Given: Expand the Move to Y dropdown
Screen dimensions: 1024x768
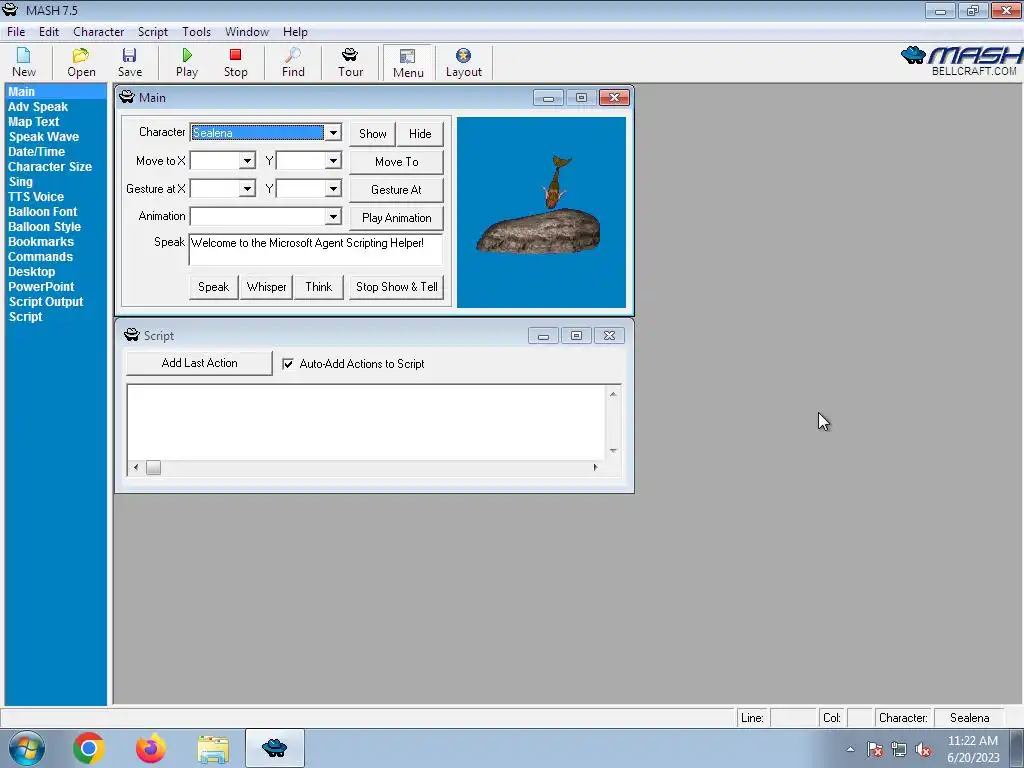Looking at the screenshot, I should [x=333, y=161].
